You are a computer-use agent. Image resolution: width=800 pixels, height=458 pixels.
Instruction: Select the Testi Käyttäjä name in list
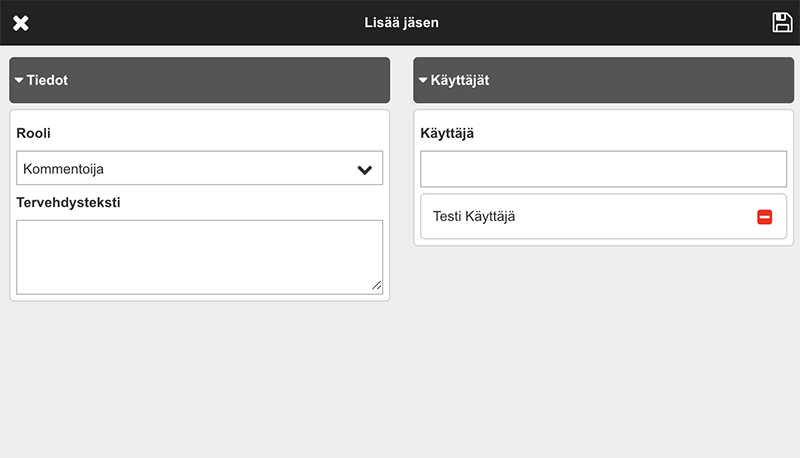pyautogui.click(x=474, y=217)
